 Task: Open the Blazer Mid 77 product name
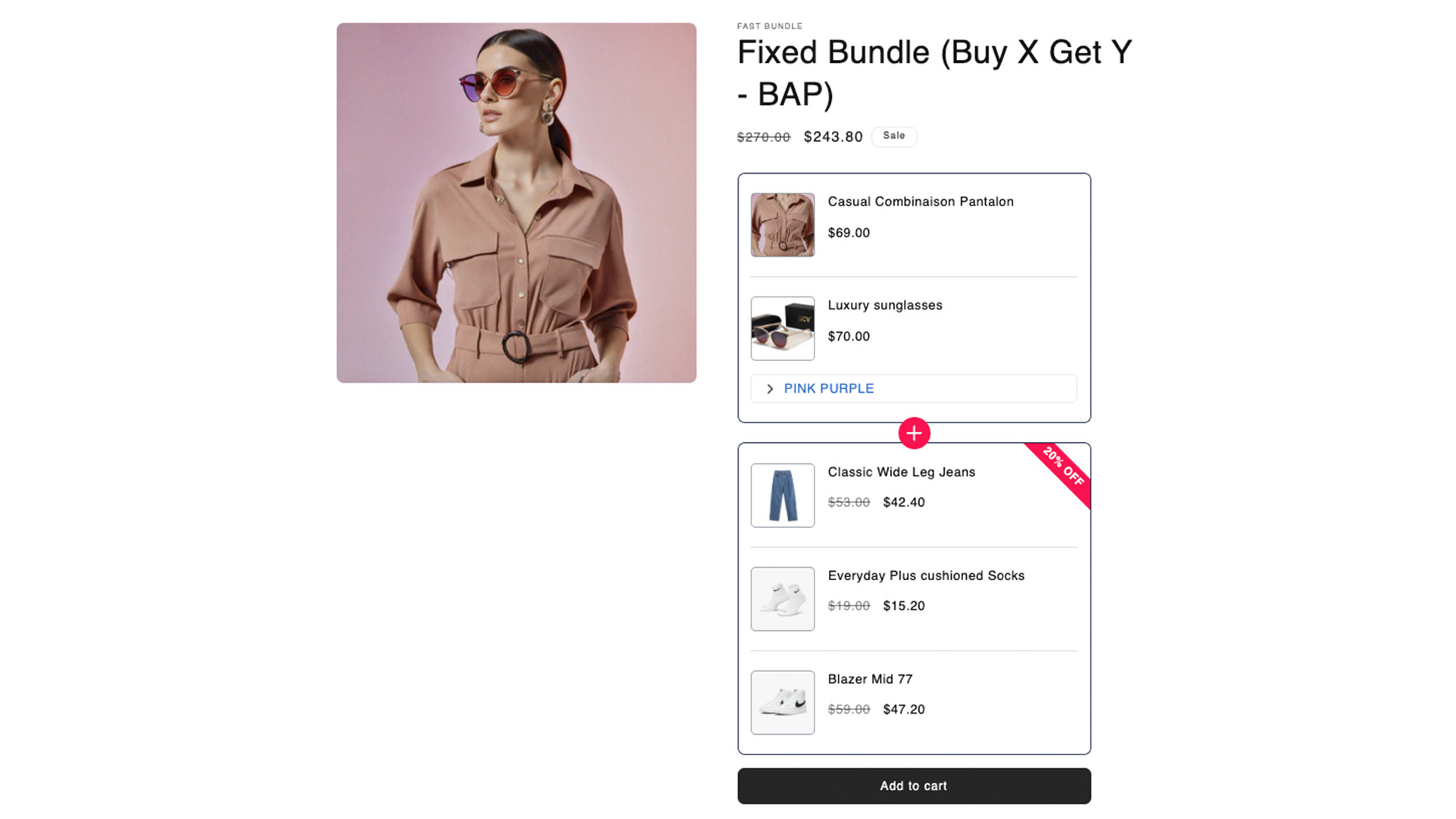(870, 679)
